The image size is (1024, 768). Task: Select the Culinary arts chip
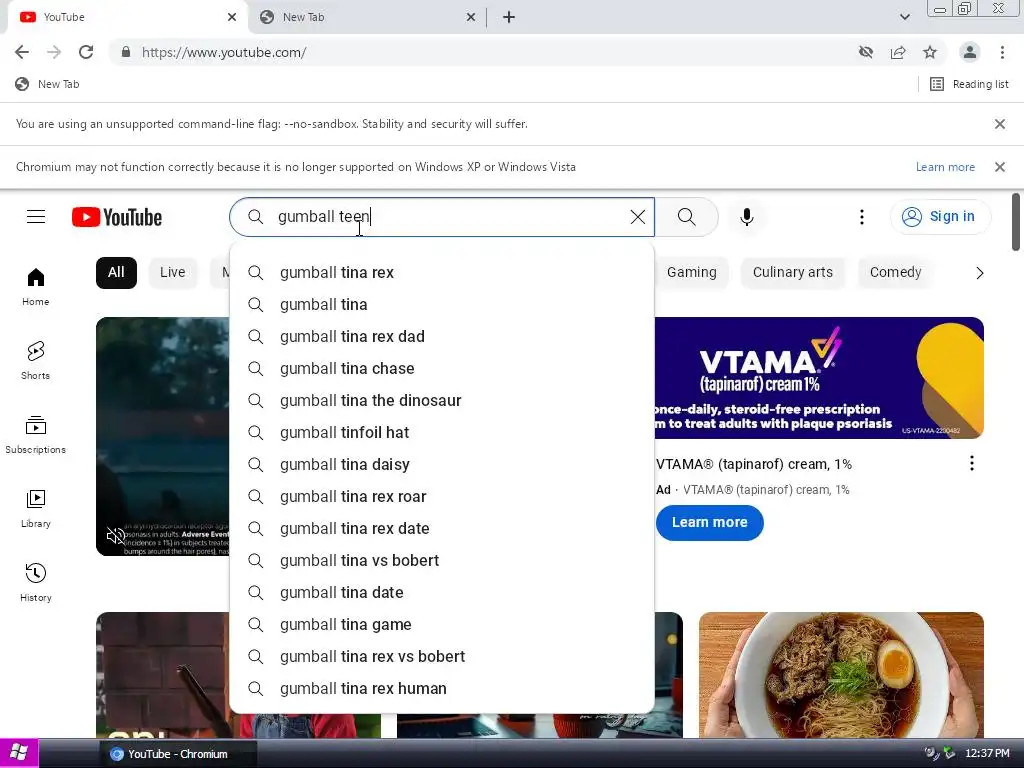pyautogui.click(x=793, y=273)
